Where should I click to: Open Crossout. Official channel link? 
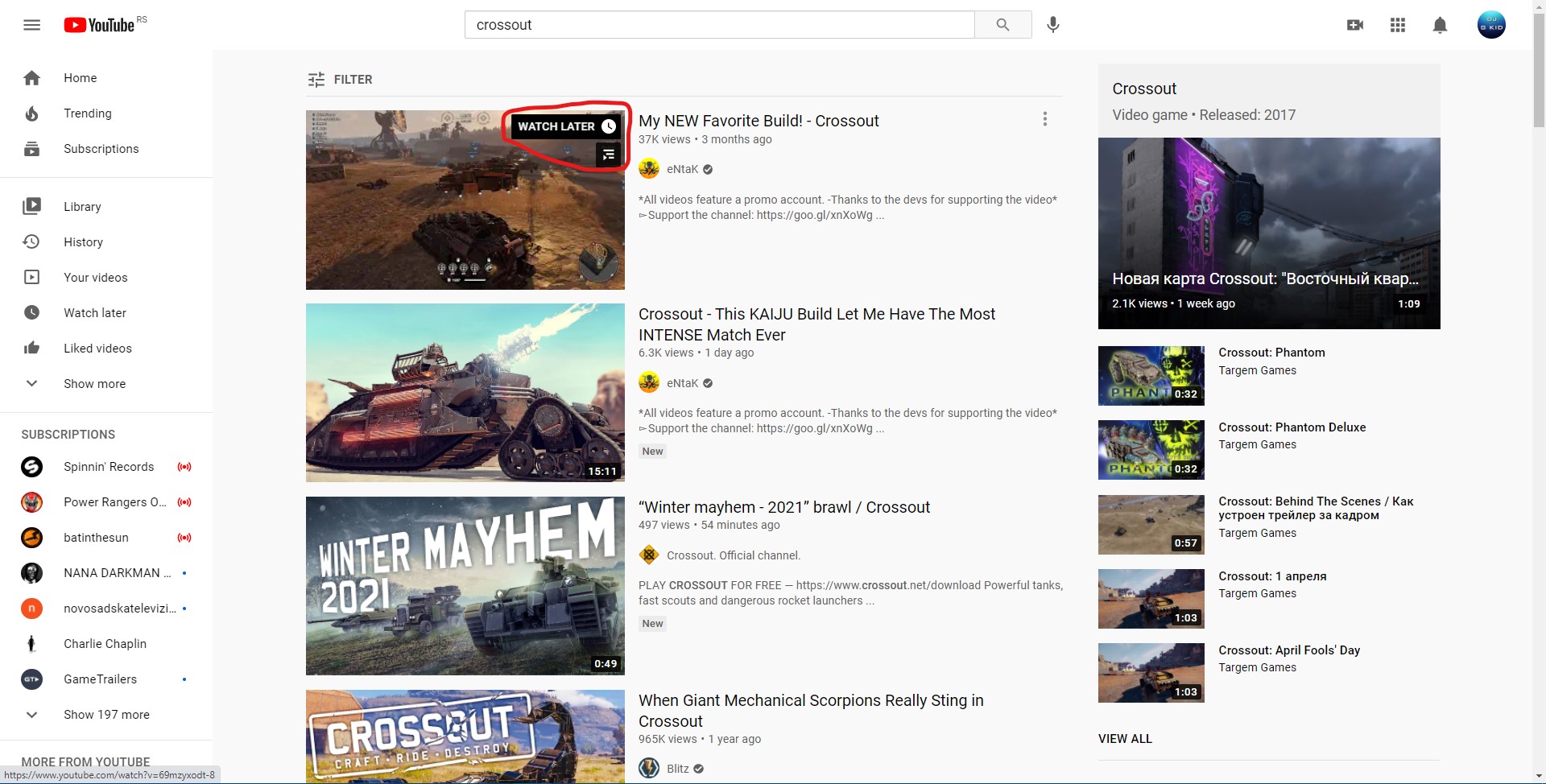pyautogui.click(x=734, y=555)
